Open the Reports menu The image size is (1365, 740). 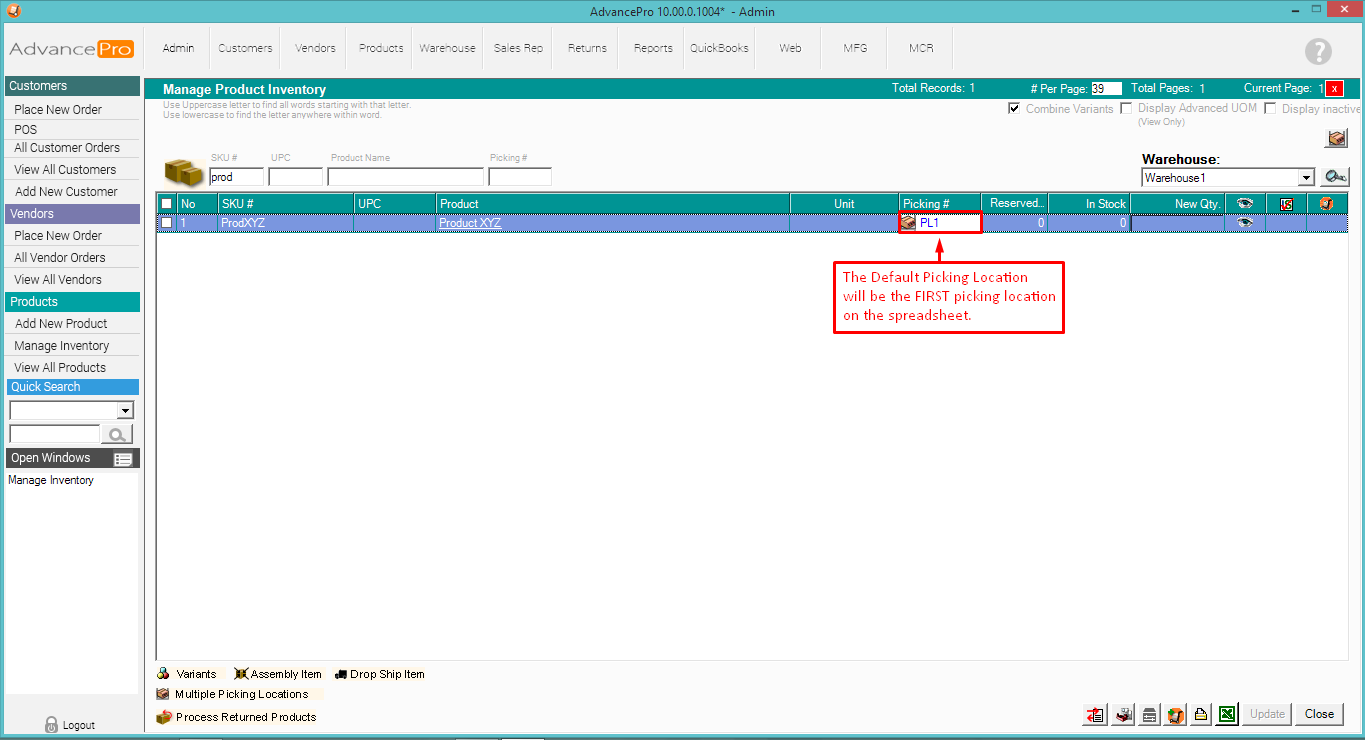(x=653, y=48)
